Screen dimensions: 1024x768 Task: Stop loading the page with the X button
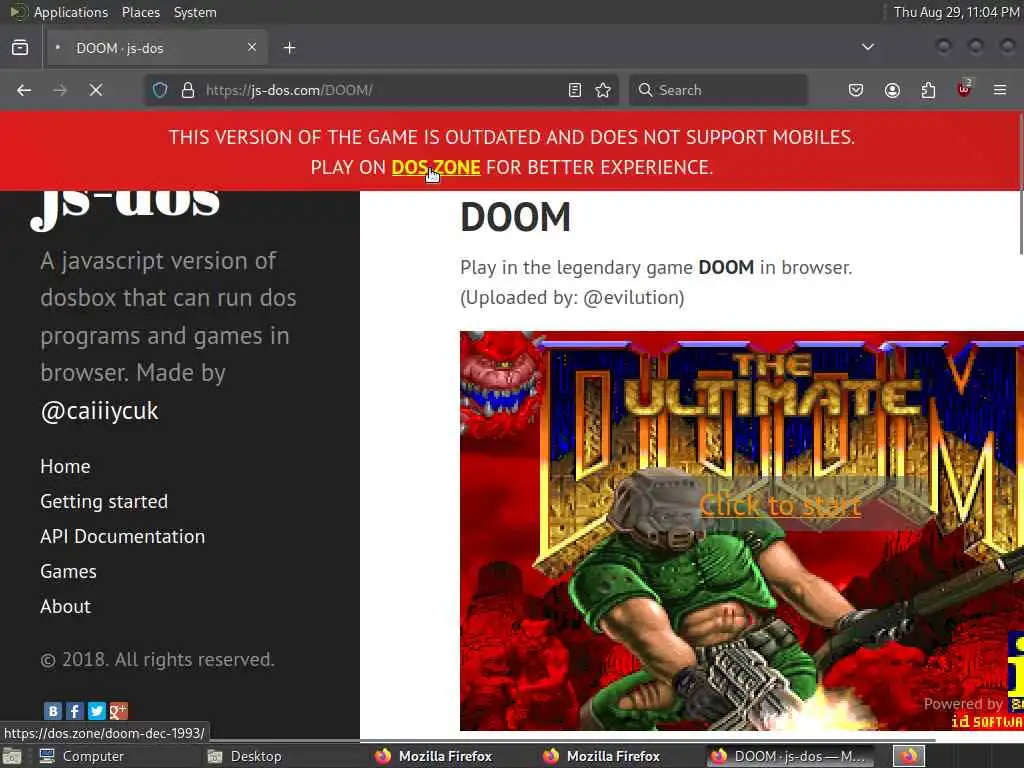96,90
